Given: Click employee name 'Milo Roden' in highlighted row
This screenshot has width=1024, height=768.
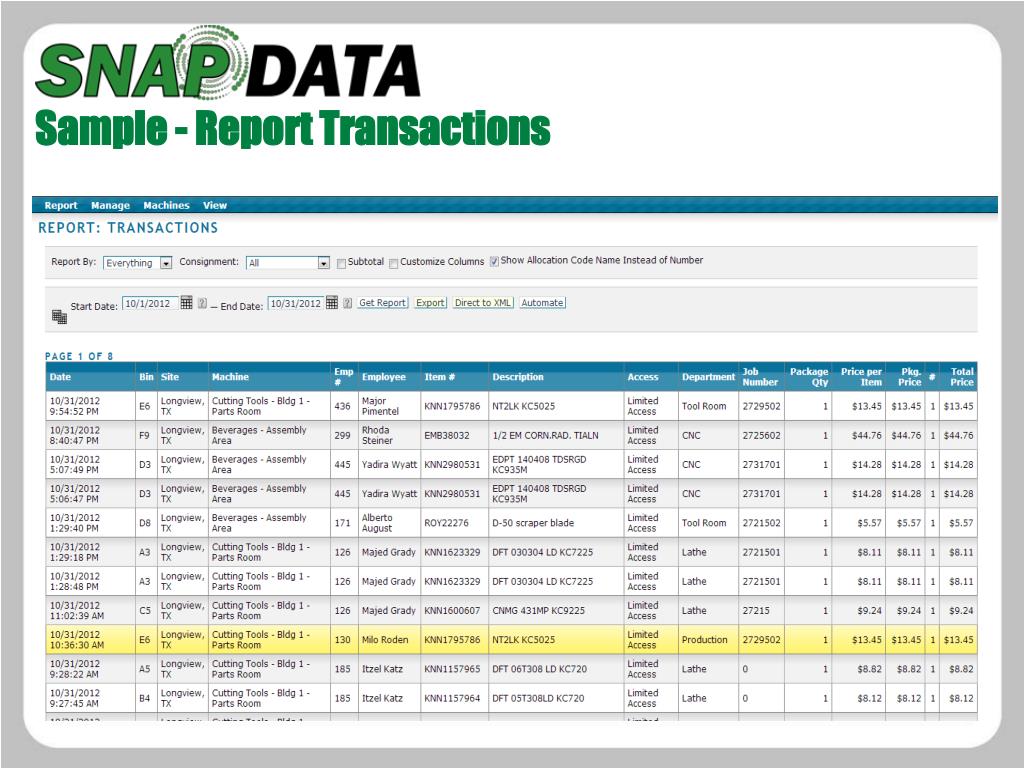Looking at the screenshot, I should click(x=385, y=640).
